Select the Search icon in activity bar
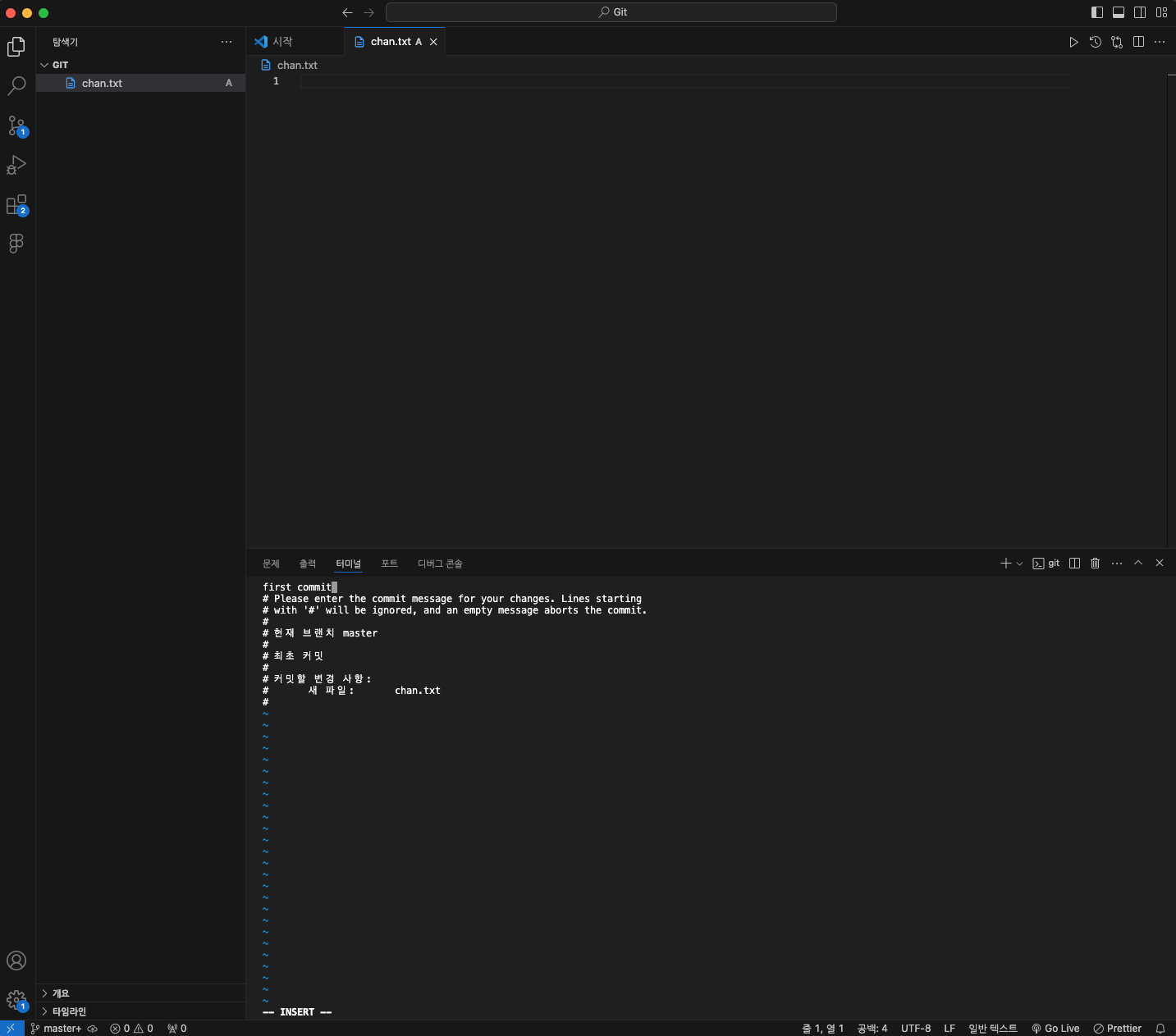 tap(16, 86)
